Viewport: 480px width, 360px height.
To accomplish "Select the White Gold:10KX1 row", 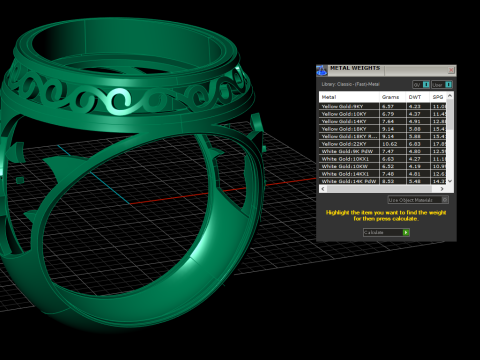I will pos(383,159).
